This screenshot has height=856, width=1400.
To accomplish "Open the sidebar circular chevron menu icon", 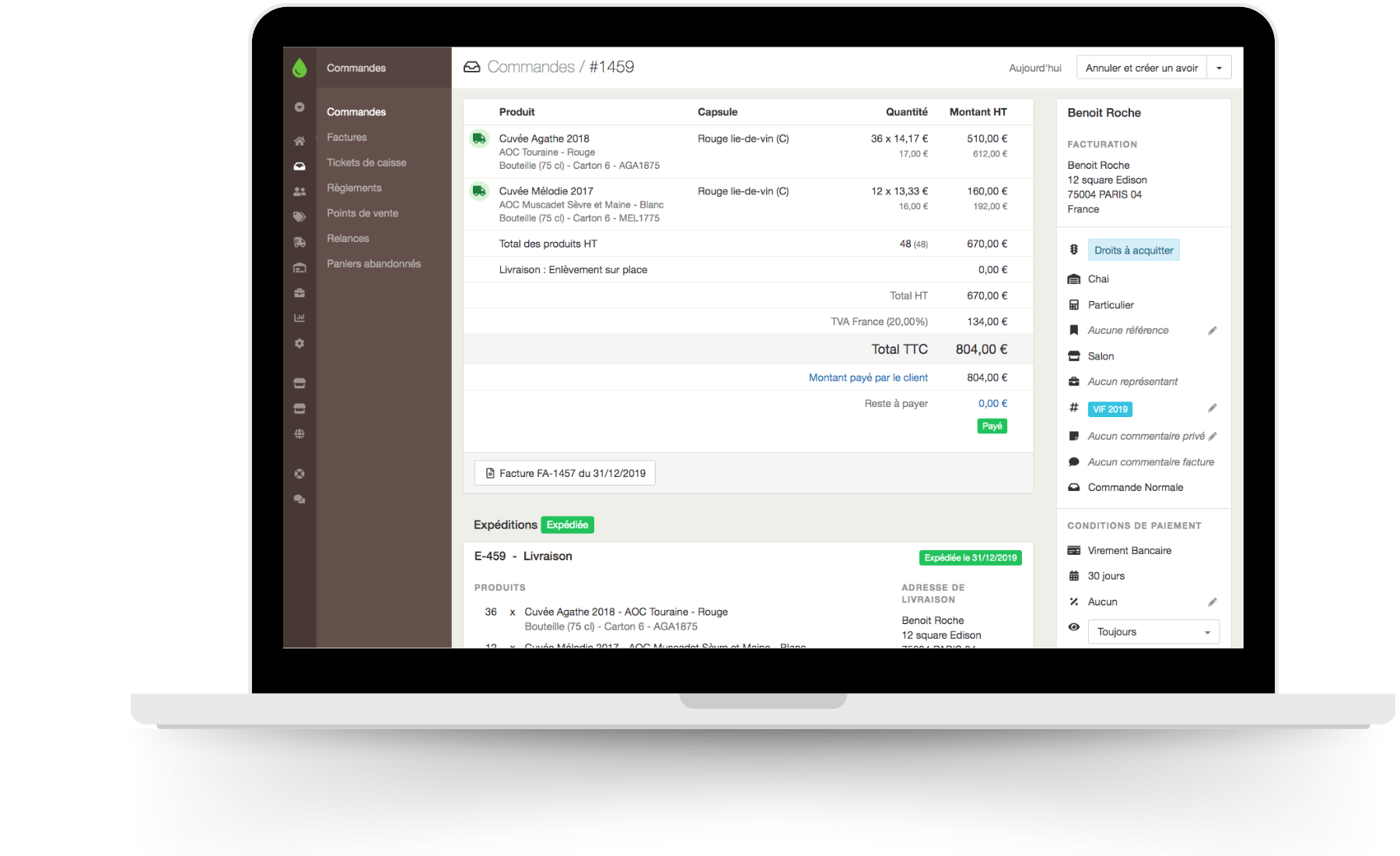I will point(299,107).
